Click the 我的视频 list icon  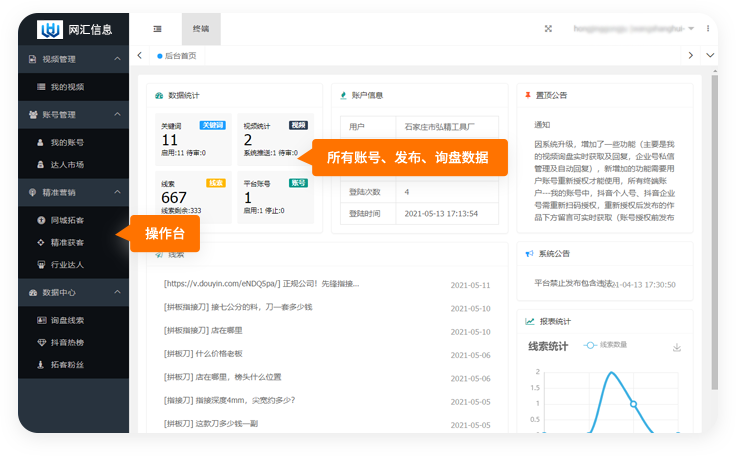tap(41, 87)
